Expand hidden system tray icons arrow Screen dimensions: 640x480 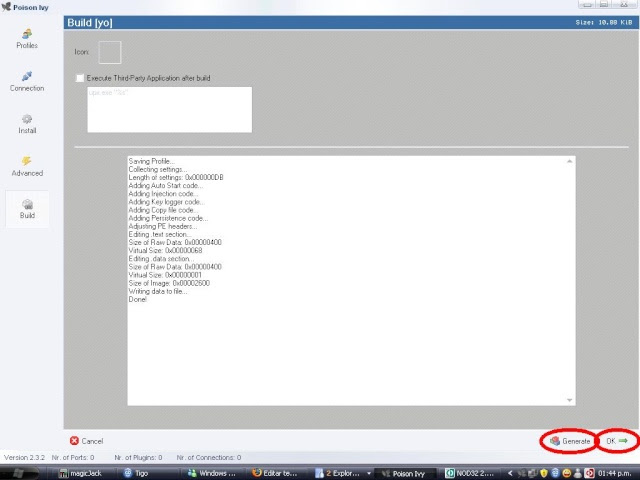click(510, 473)
